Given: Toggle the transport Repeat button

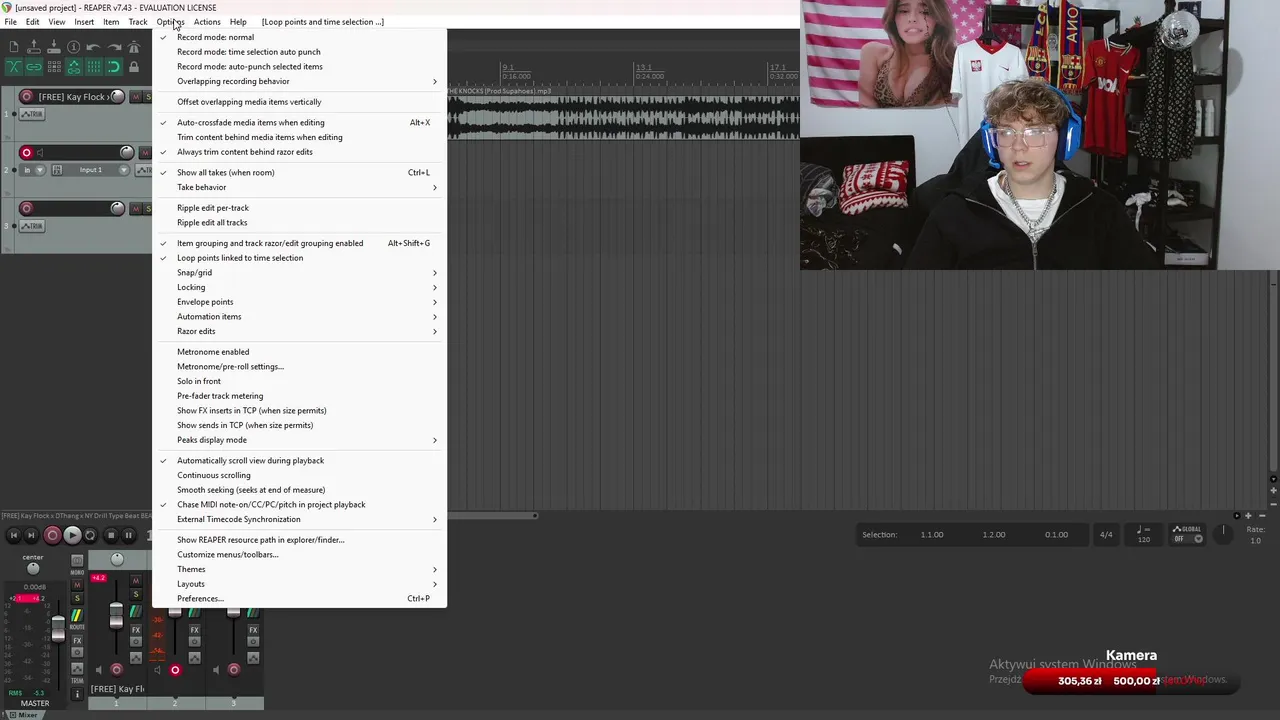Looking at the screenshot, I should pyautogui.click(x=90, y=535).
